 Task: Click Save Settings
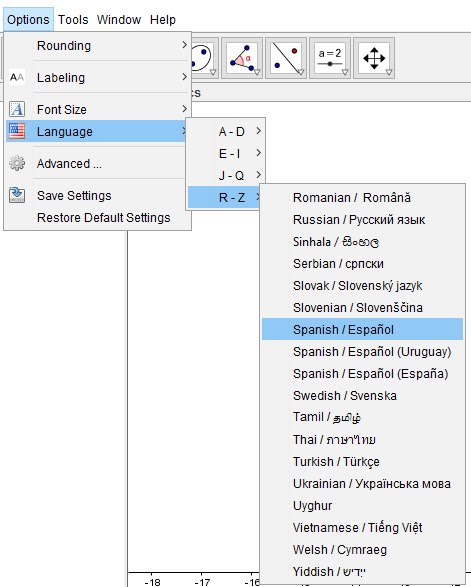pyautogui.click(x=97, y=195)
